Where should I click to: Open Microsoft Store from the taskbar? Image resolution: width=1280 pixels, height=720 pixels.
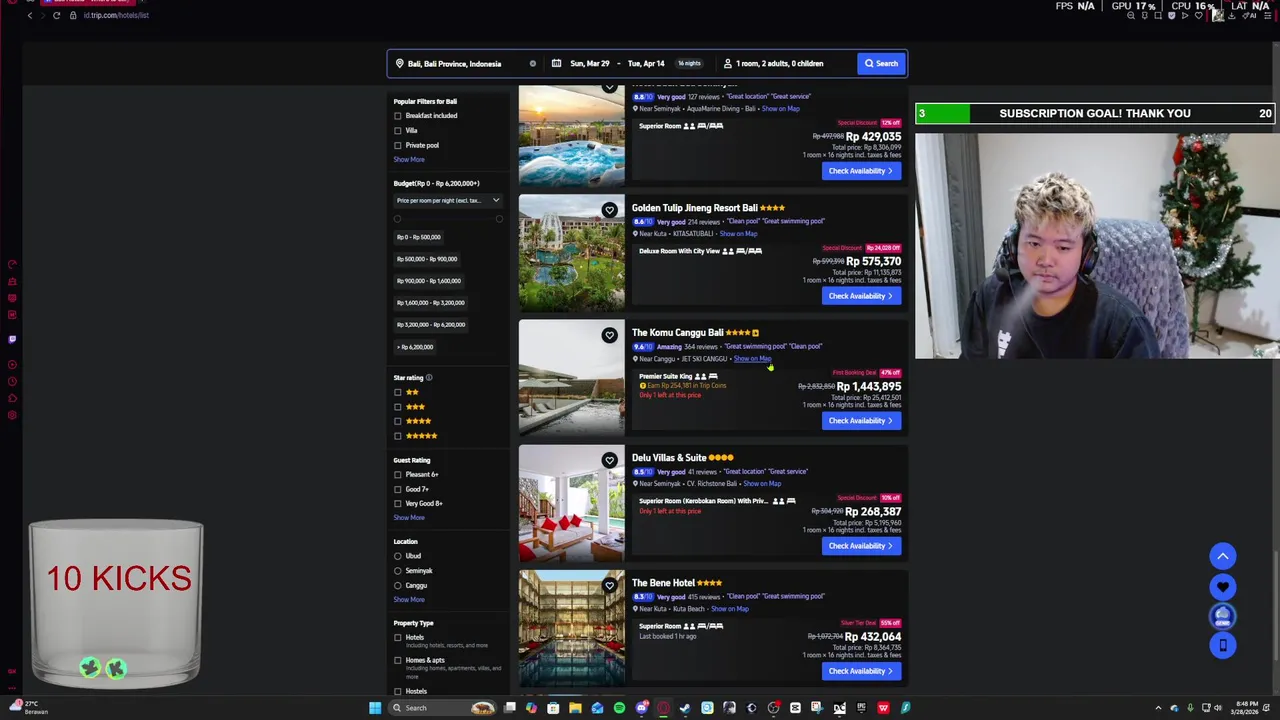click(553, 708)
